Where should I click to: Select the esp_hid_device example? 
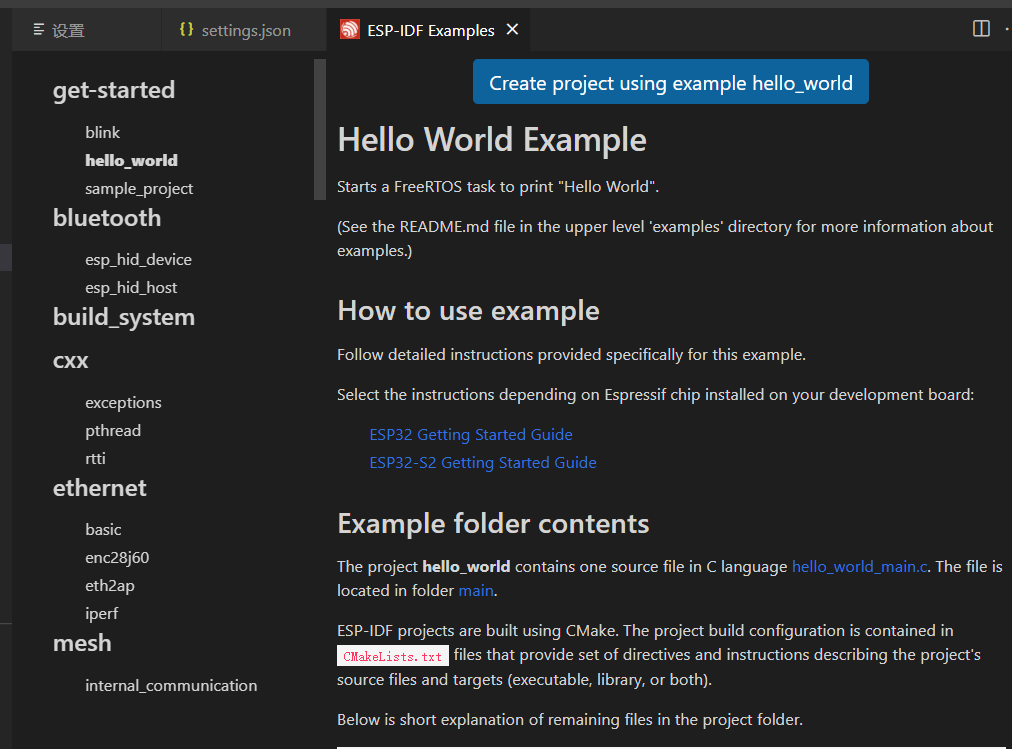(138, 259)
